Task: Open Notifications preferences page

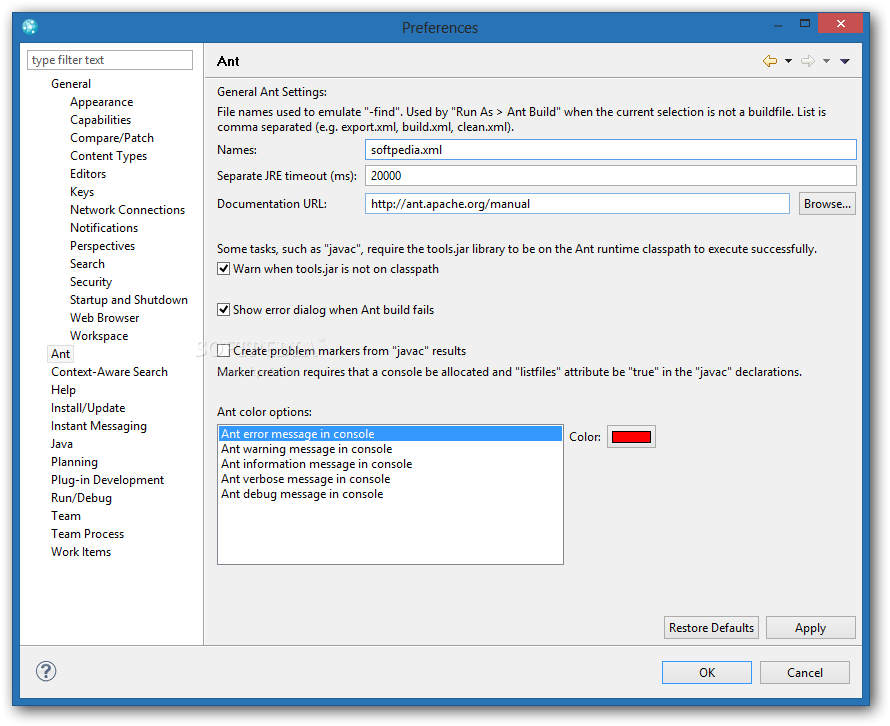Action: (104, 228)
